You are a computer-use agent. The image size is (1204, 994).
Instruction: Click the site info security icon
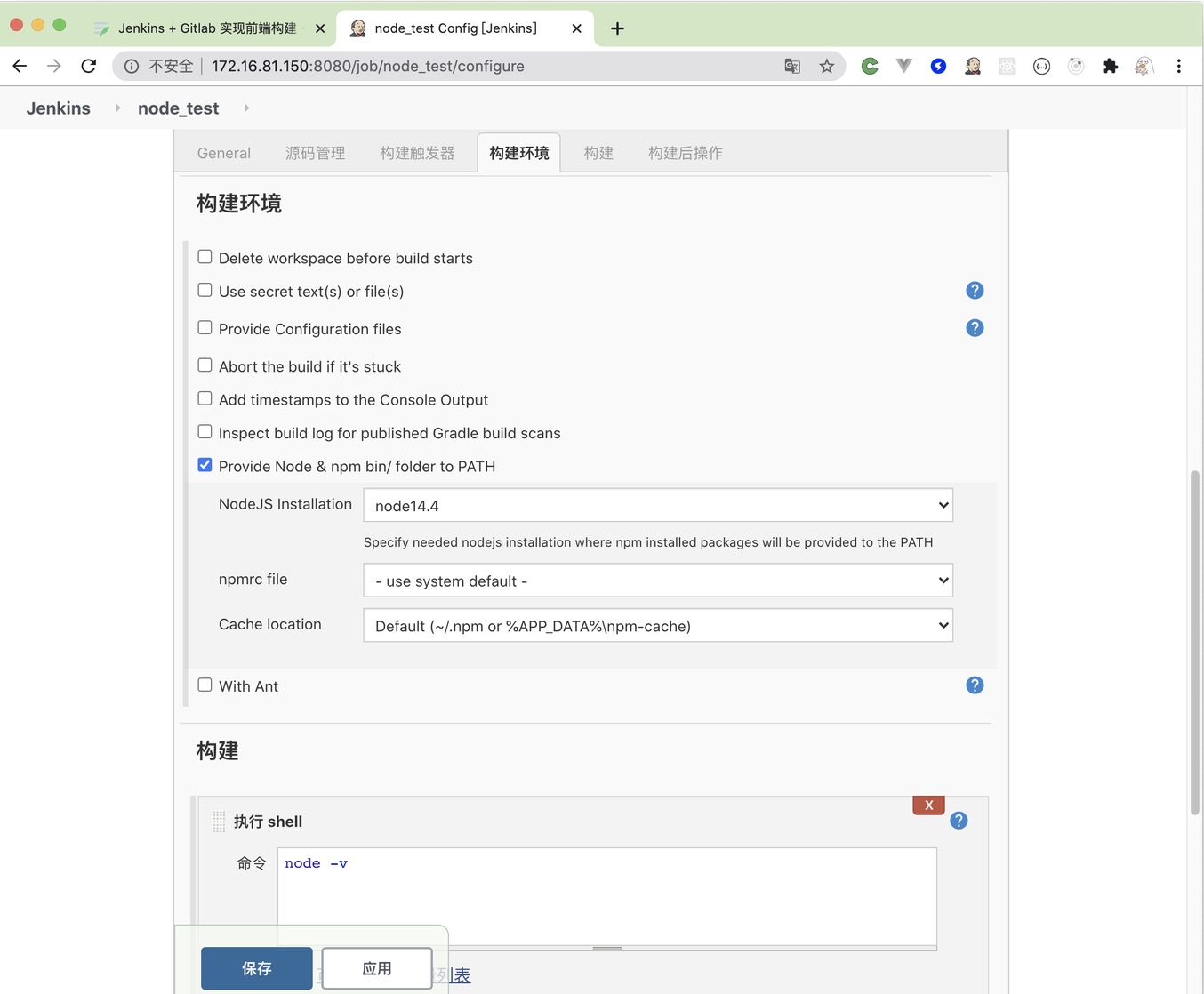pyautogui.click(x=132, y=66)
